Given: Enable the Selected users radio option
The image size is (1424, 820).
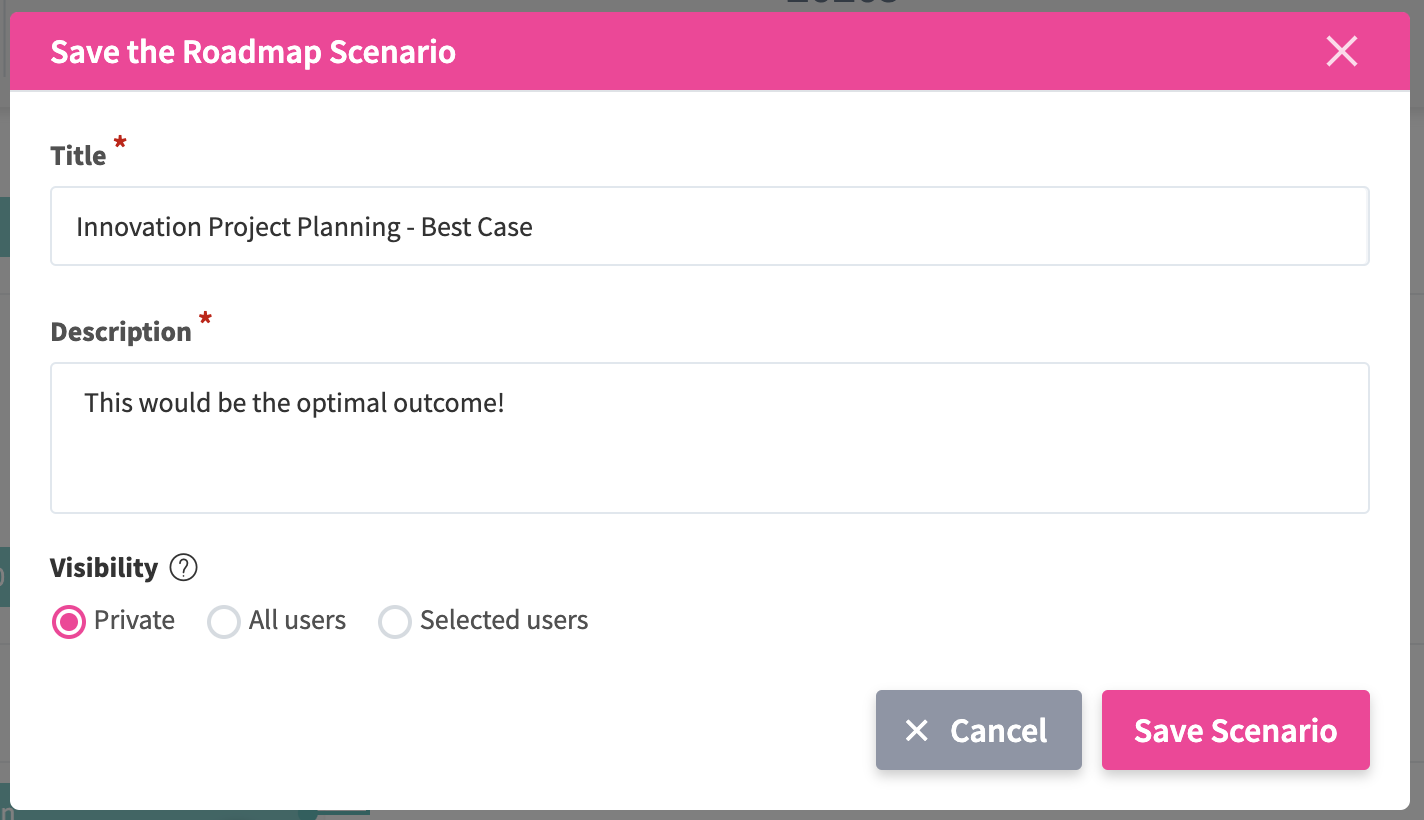Looking at the screenshot, I should pyautogui.click(x=395, y=622).
